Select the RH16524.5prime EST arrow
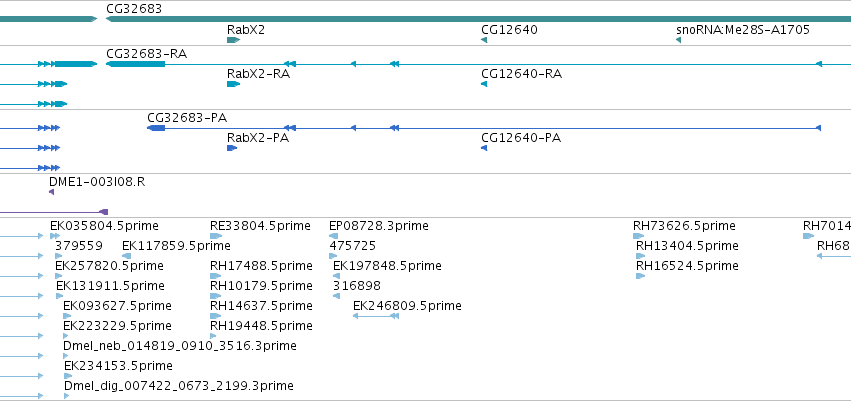 pyautogui.click(x=640, y=276)
